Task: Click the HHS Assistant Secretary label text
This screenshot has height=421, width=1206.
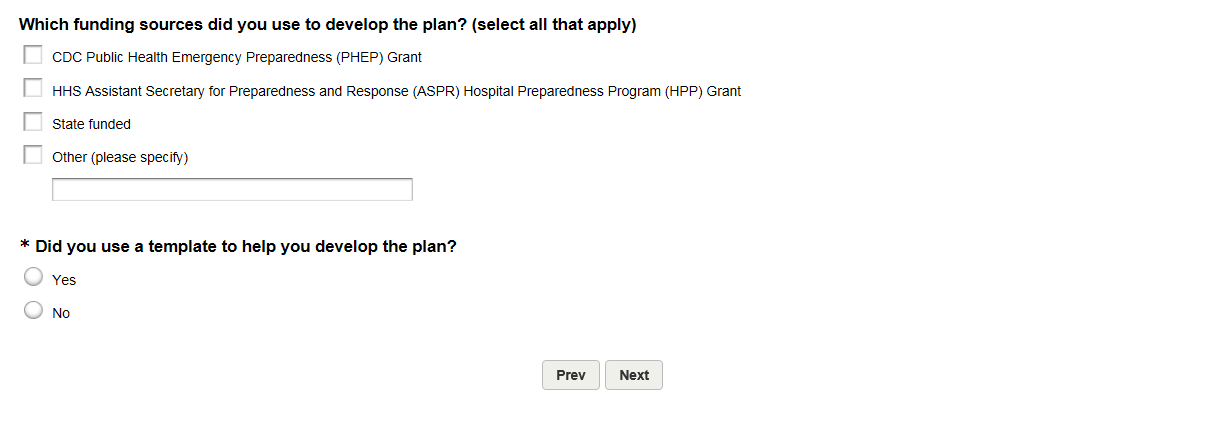Action: coord(396,91)
